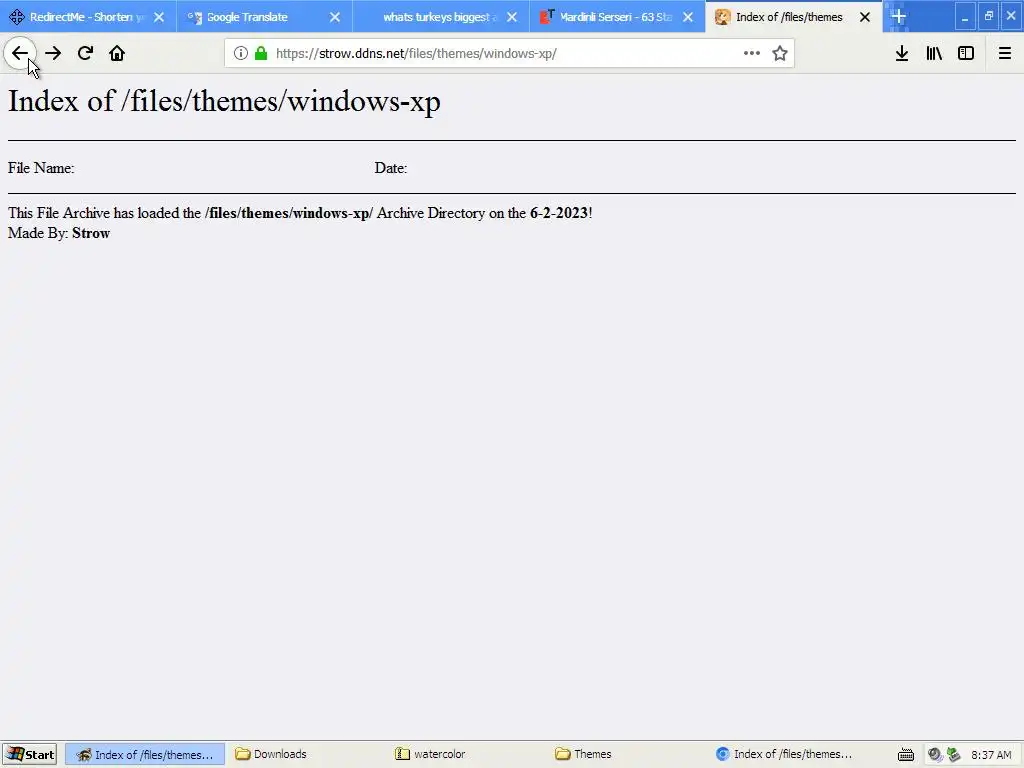Viewport: 1024px width, 768px height.
Task: Close the whats turkeys biggest tab
Action: [512, 17]
